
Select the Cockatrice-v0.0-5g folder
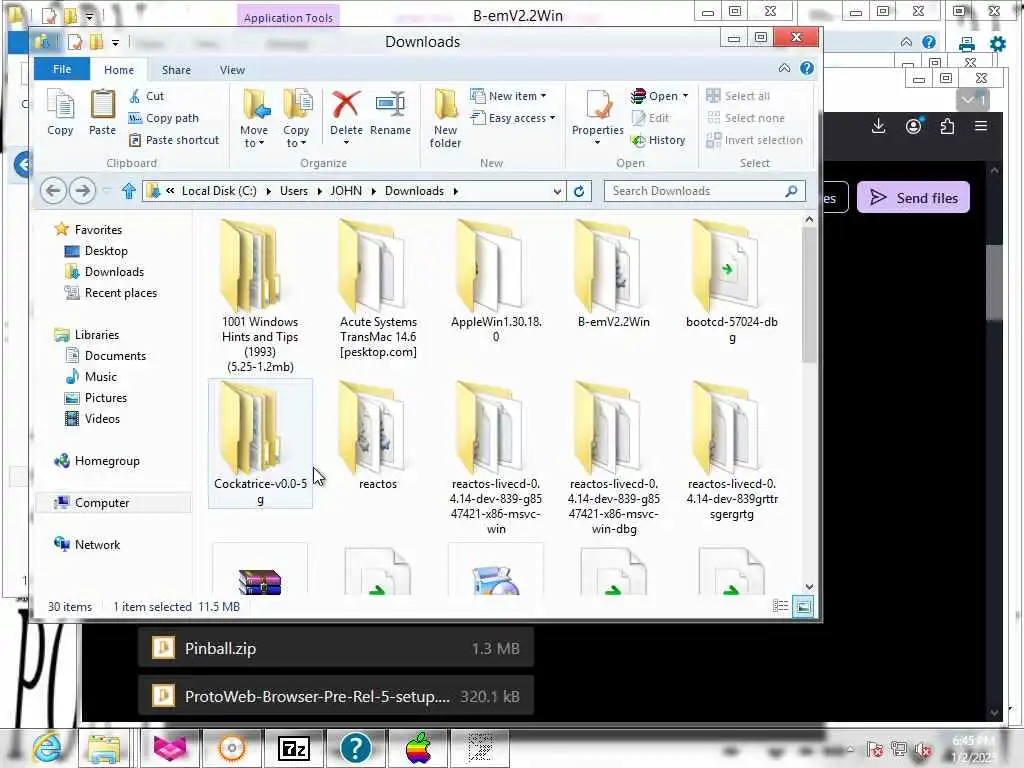[260, 443]
